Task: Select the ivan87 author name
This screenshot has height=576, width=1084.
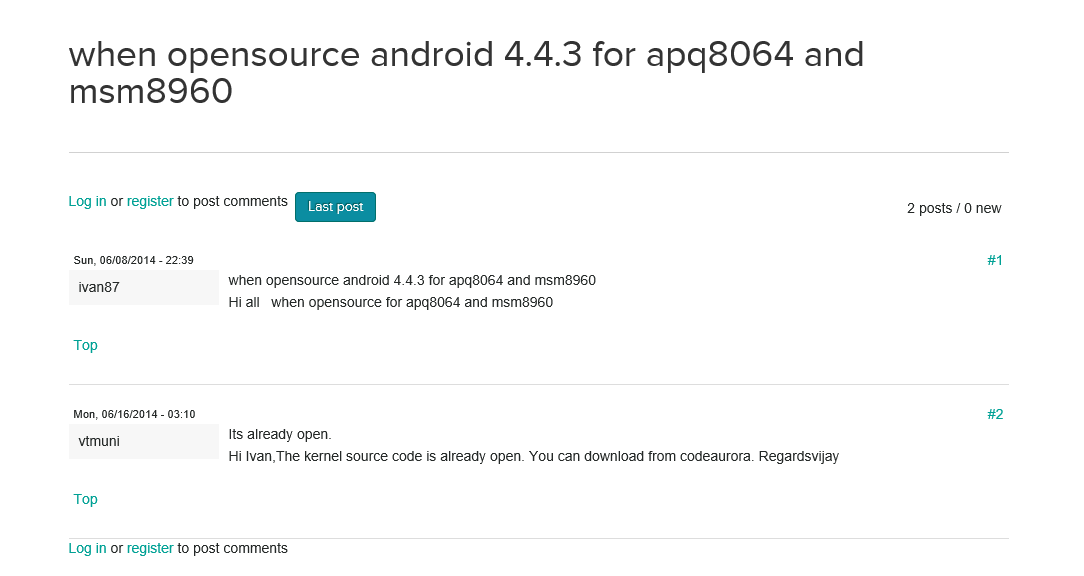Action: pyautogui.click(x=99, y=288)
